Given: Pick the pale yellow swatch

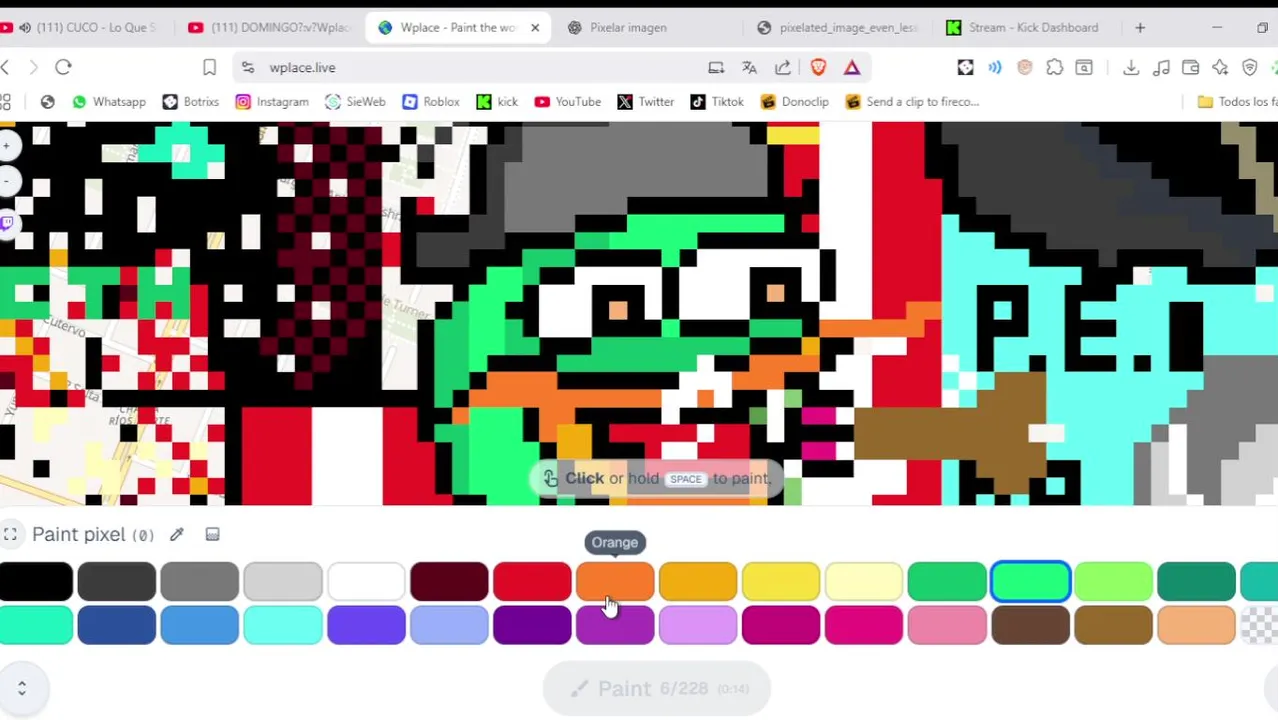Looking at the screenshot, I should (x=864, y=581).
